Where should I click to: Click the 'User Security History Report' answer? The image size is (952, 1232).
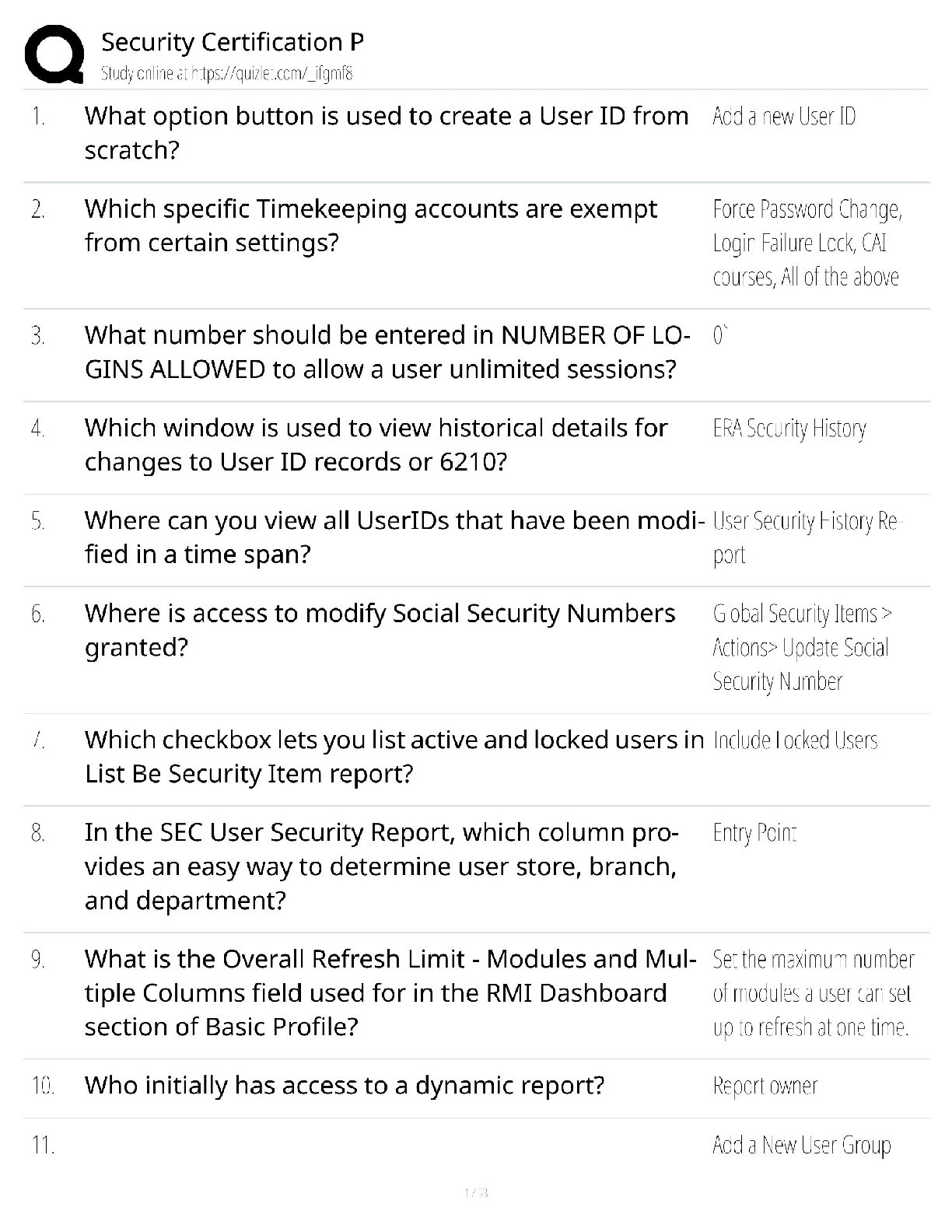805,537
